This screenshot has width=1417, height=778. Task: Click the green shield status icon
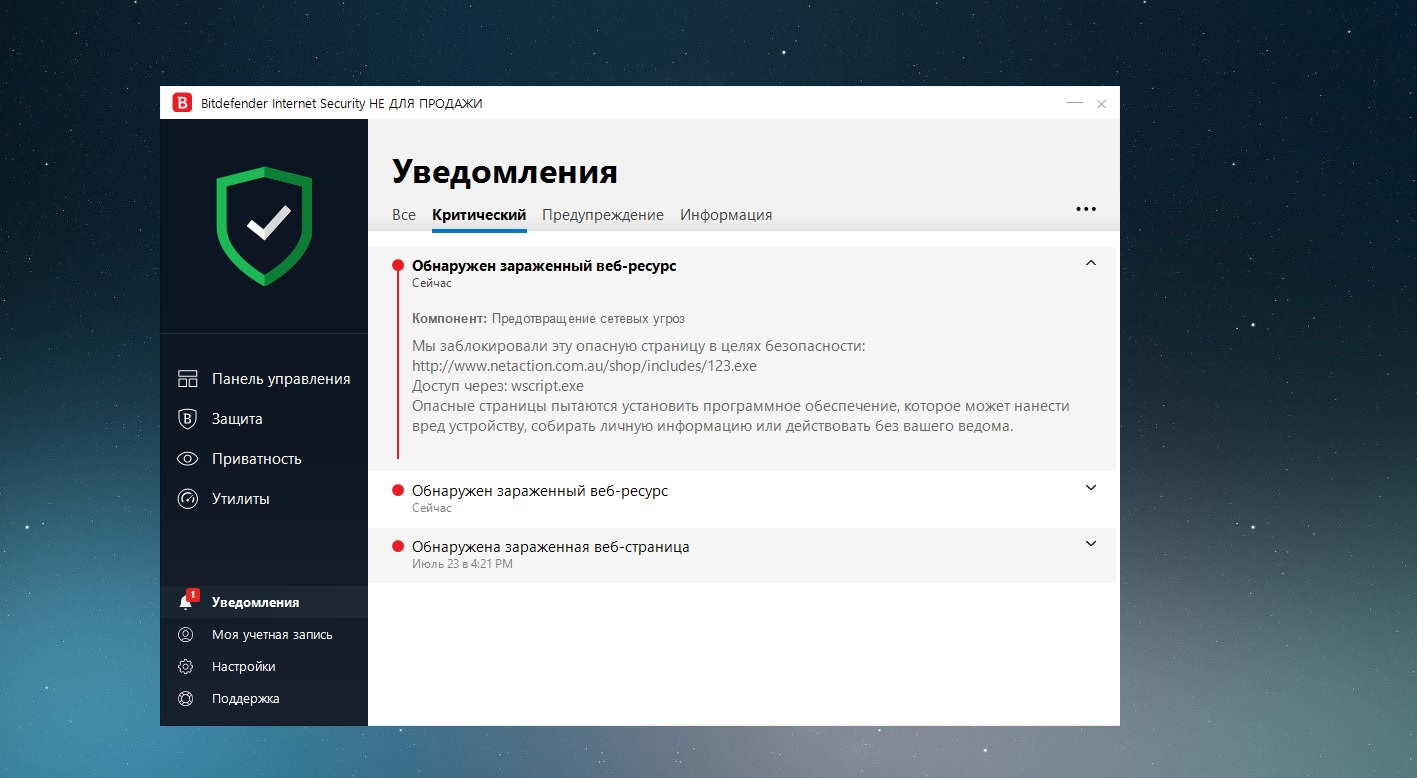(264, 226)
